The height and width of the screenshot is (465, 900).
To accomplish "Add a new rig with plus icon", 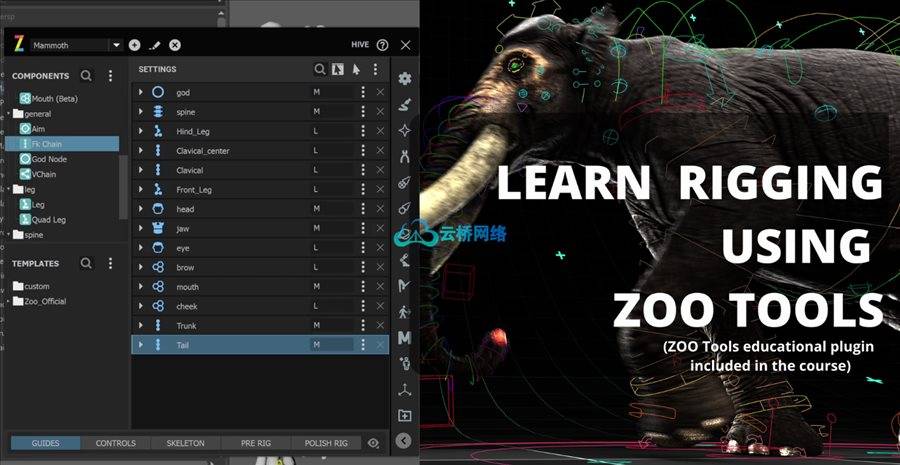I will [134, 45].
